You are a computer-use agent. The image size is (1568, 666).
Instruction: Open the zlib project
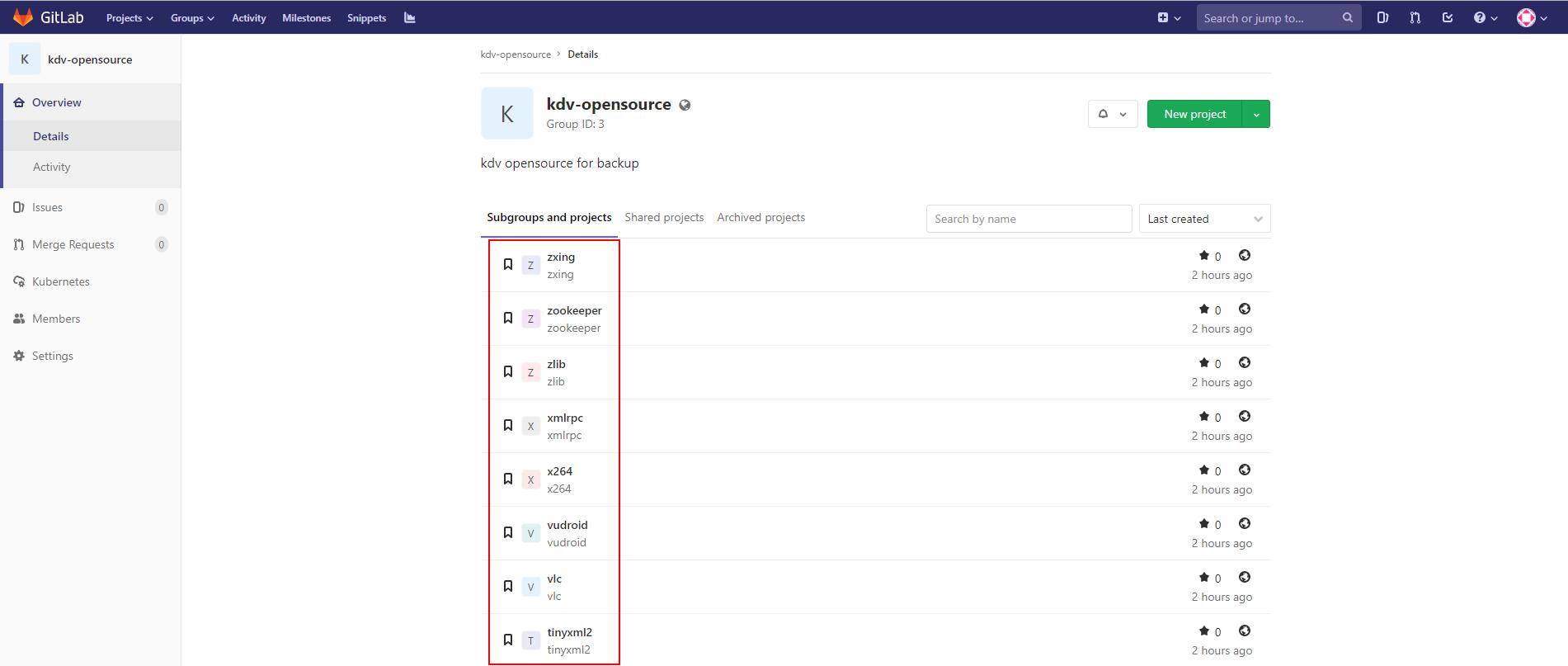pos(556,364)
